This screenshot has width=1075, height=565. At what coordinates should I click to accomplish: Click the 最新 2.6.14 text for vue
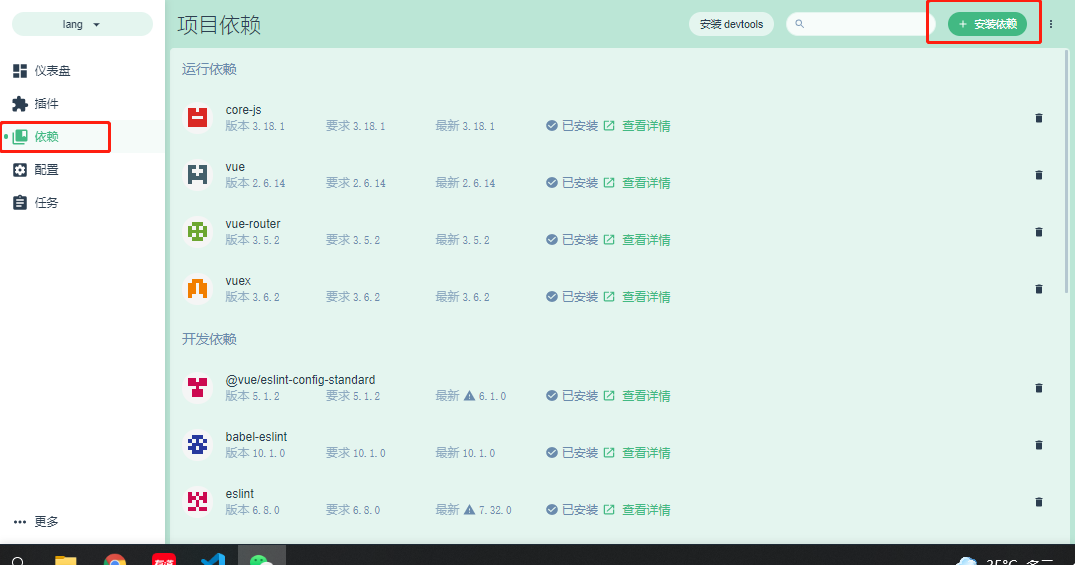[x=465, y=183]
